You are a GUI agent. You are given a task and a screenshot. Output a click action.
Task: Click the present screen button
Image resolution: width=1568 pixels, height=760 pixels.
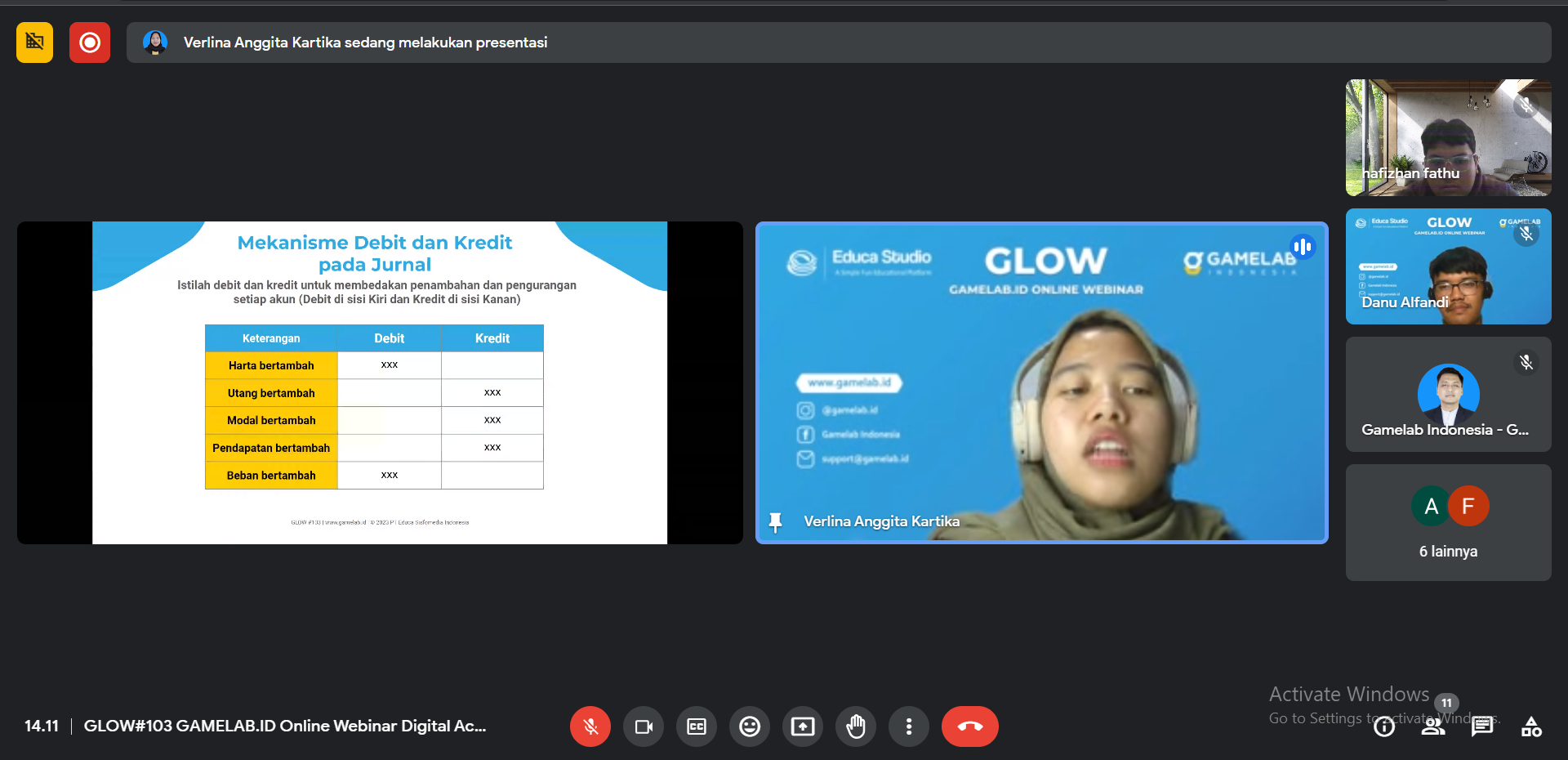point(803,726)
